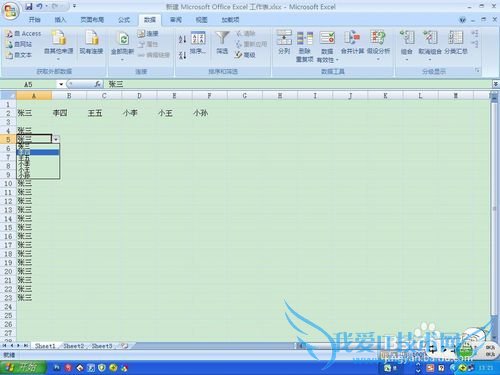Click the Windows 开始 Start button
Image resolution: width=500 pixels, height=375 pixels.
click(23, 368)
